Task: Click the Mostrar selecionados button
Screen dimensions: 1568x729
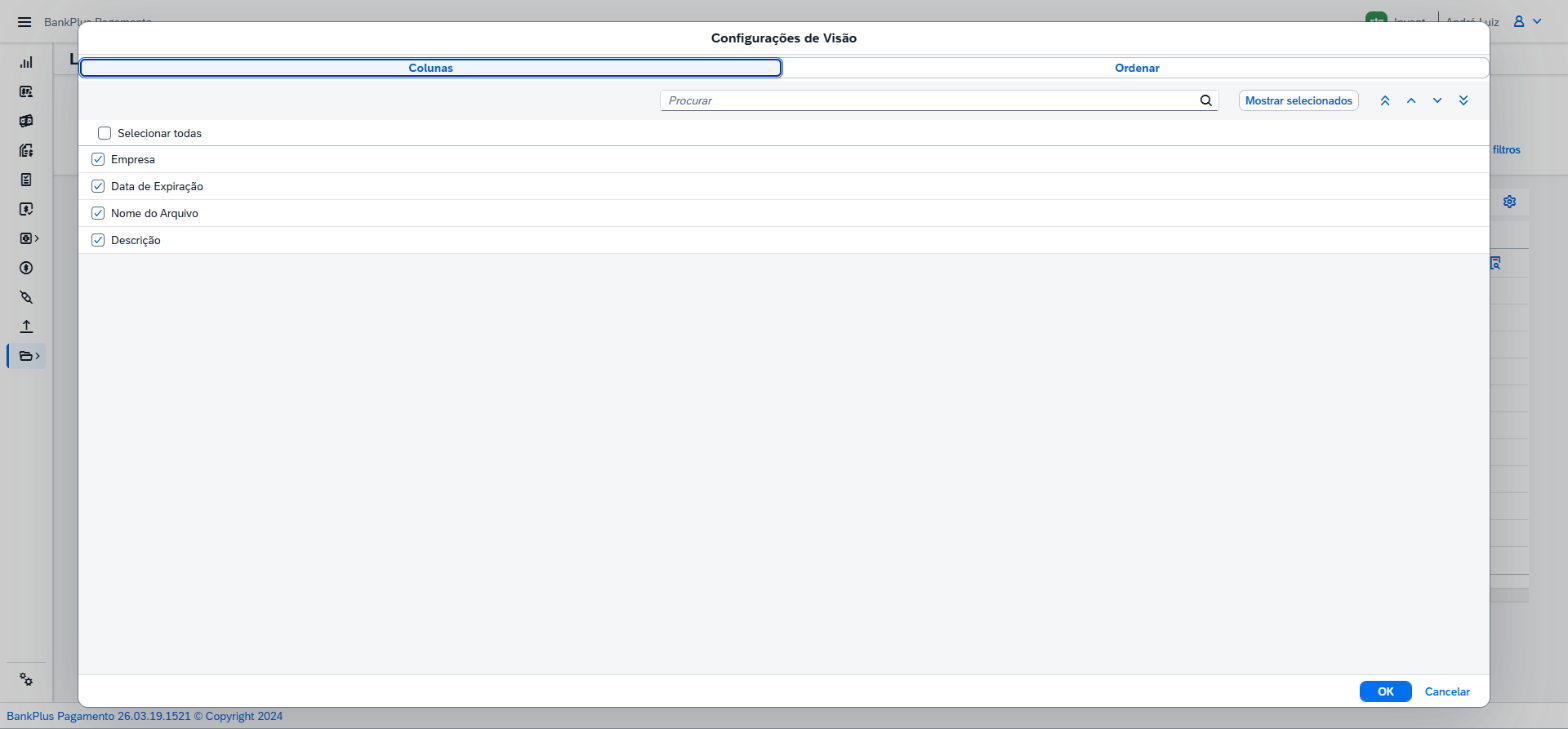Action: click(x=1298, y=101)
